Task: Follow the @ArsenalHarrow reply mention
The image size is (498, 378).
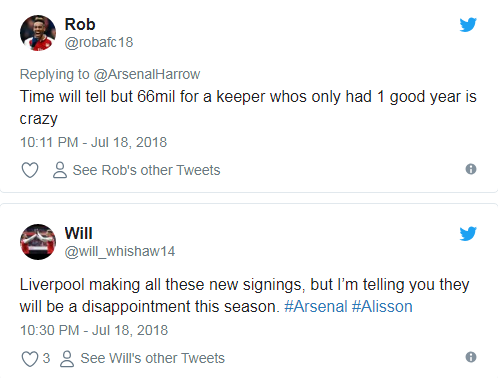Action: coord(147,74)
